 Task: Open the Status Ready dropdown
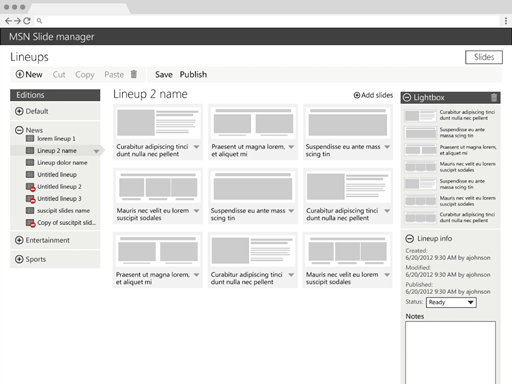[x=451, y=302]
